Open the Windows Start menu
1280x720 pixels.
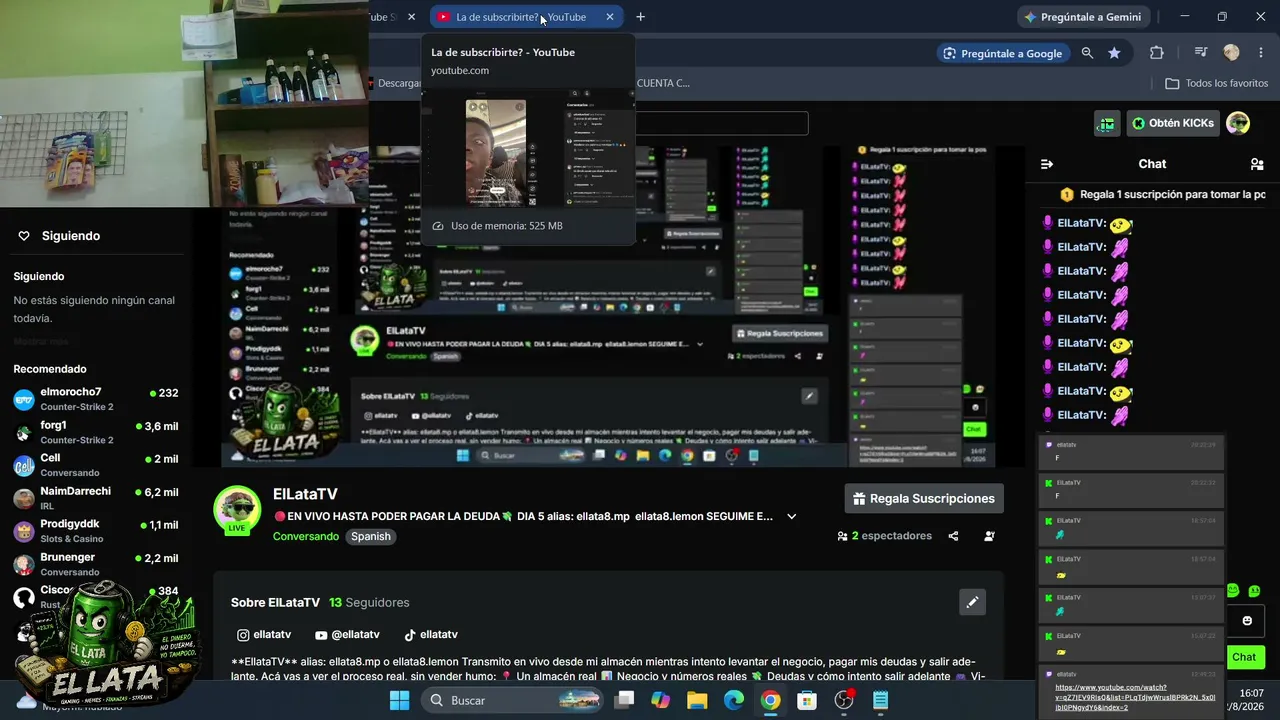(399, 700)
